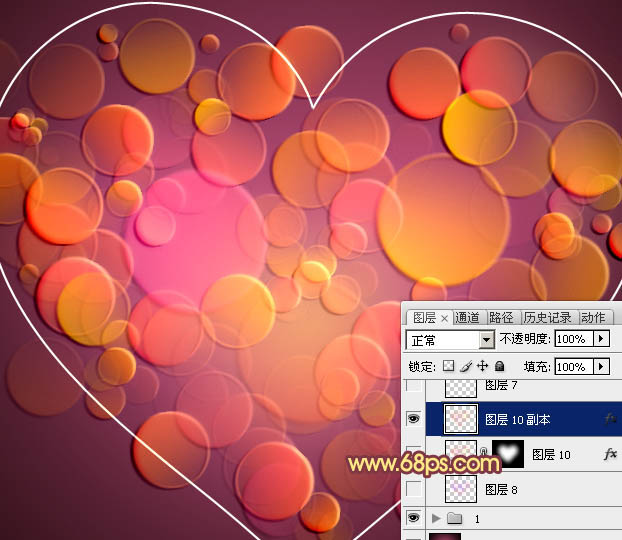Open the 填充 fill slider arrow
622x540 pixels.
pyautogui.click(x=601, y=367)
